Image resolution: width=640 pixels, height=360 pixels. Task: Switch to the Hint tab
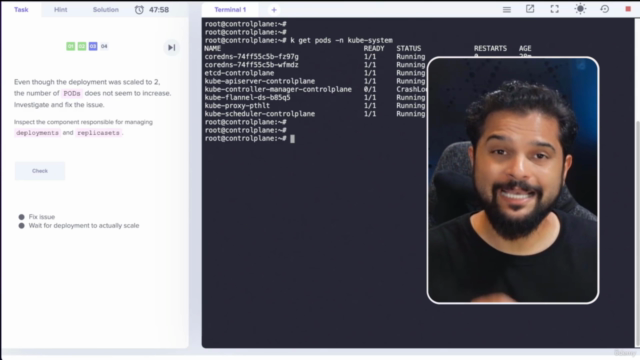tap(60, 9)
